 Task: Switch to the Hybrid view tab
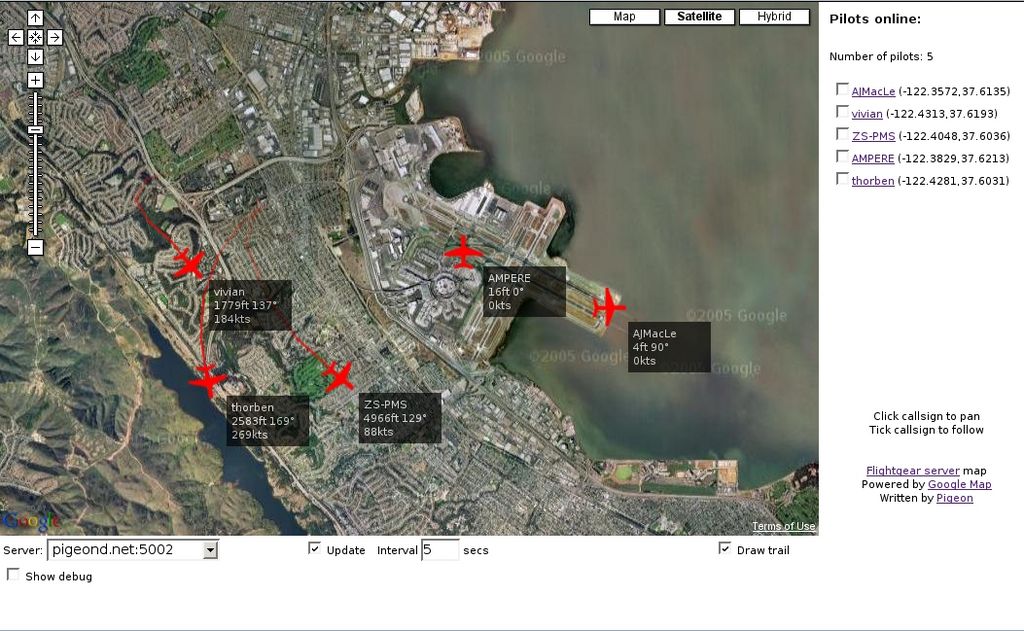click(x=774, y=17)
